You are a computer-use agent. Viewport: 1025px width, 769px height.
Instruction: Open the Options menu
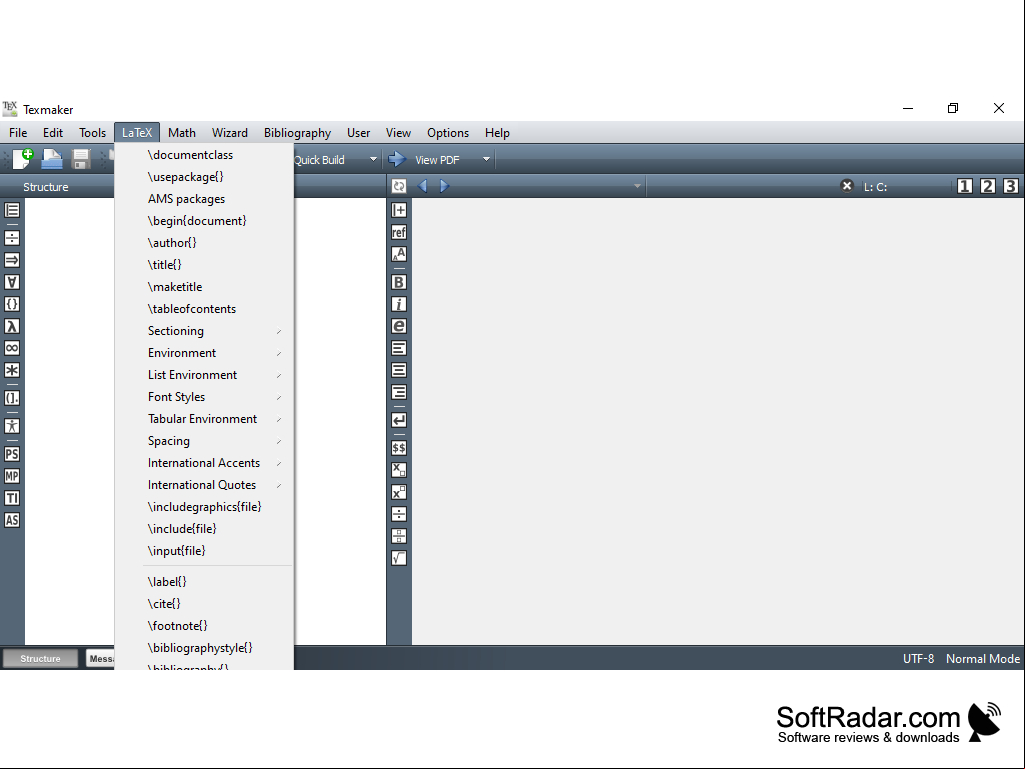click(448, 133)
